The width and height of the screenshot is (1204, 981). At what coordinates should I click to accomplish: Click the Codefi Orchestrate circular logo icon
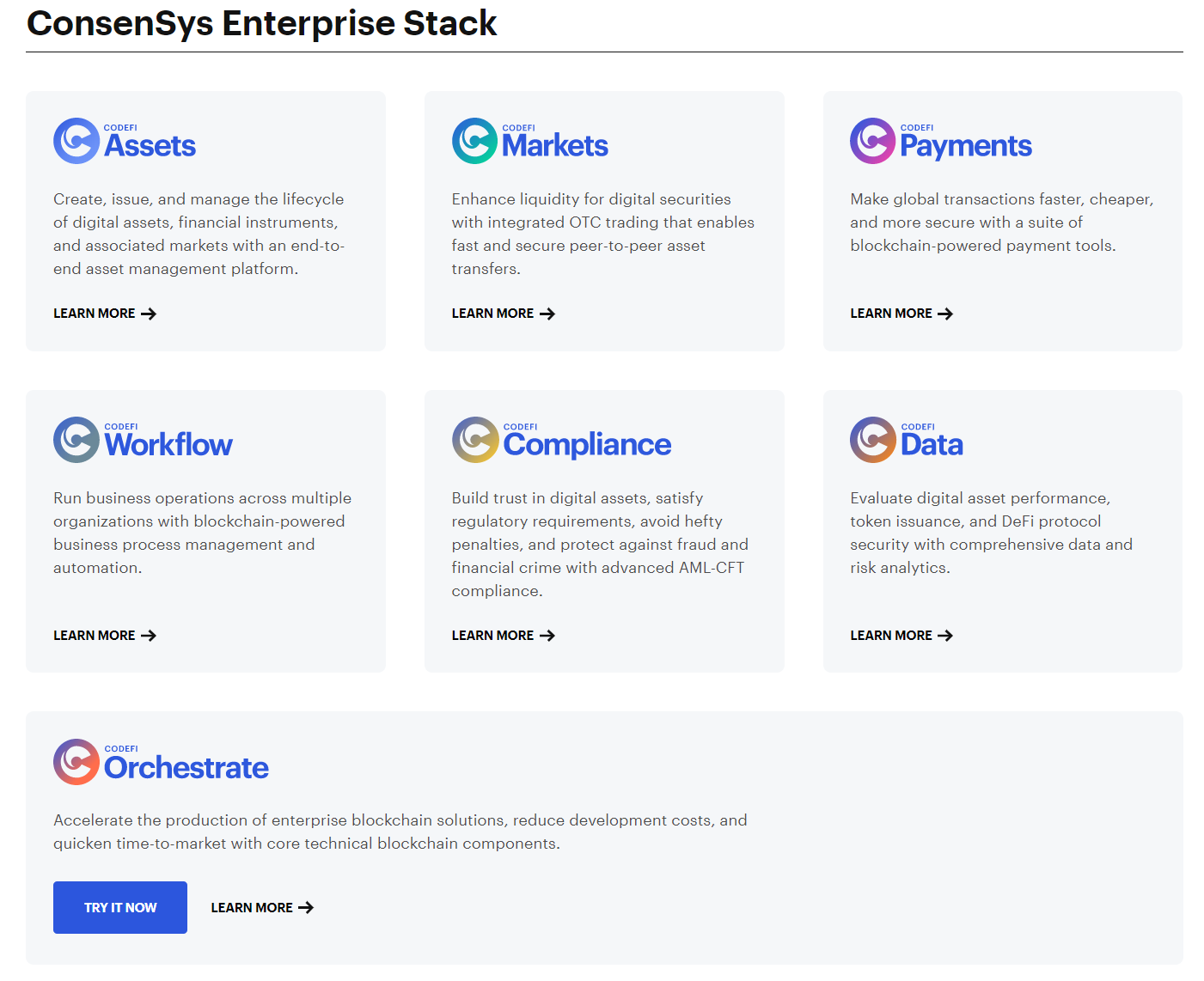(x=76, y=762)
